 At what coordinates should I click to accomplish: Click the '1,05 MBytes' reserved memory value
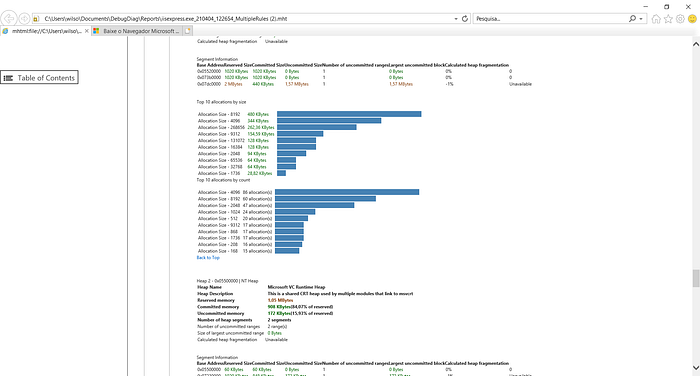280,300
